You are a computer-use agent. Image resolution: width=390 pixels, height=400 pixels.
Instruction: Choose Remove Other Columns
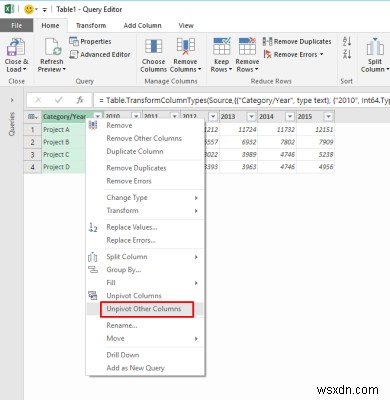coord(145,138)
